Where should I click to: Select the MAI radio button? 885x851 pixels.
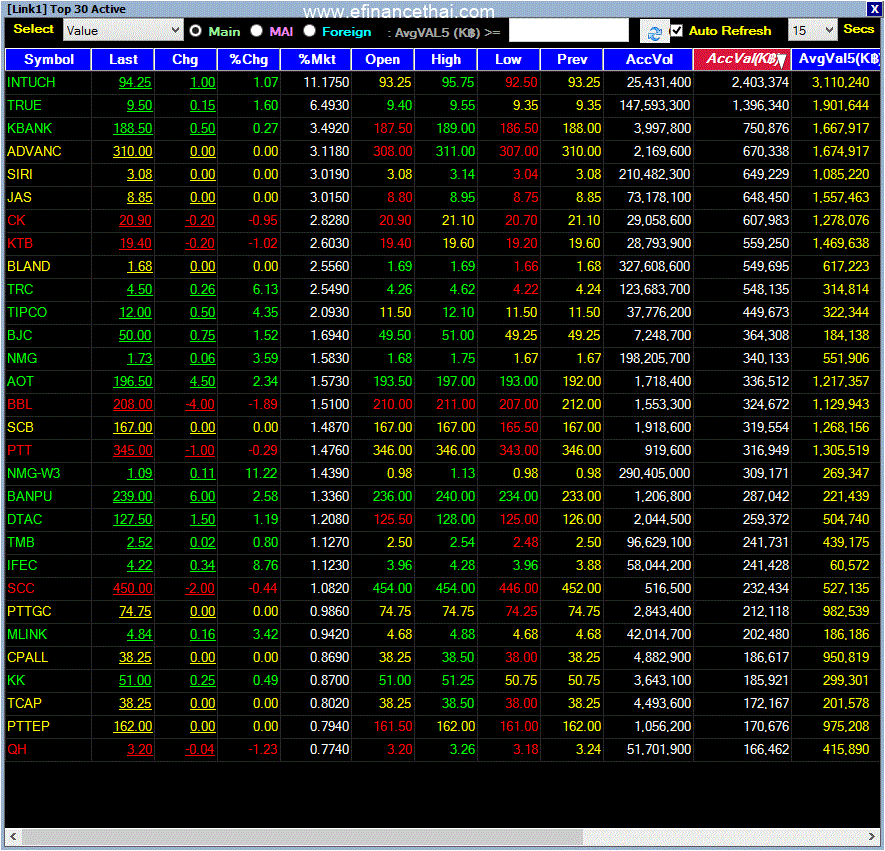coord(256,31)
